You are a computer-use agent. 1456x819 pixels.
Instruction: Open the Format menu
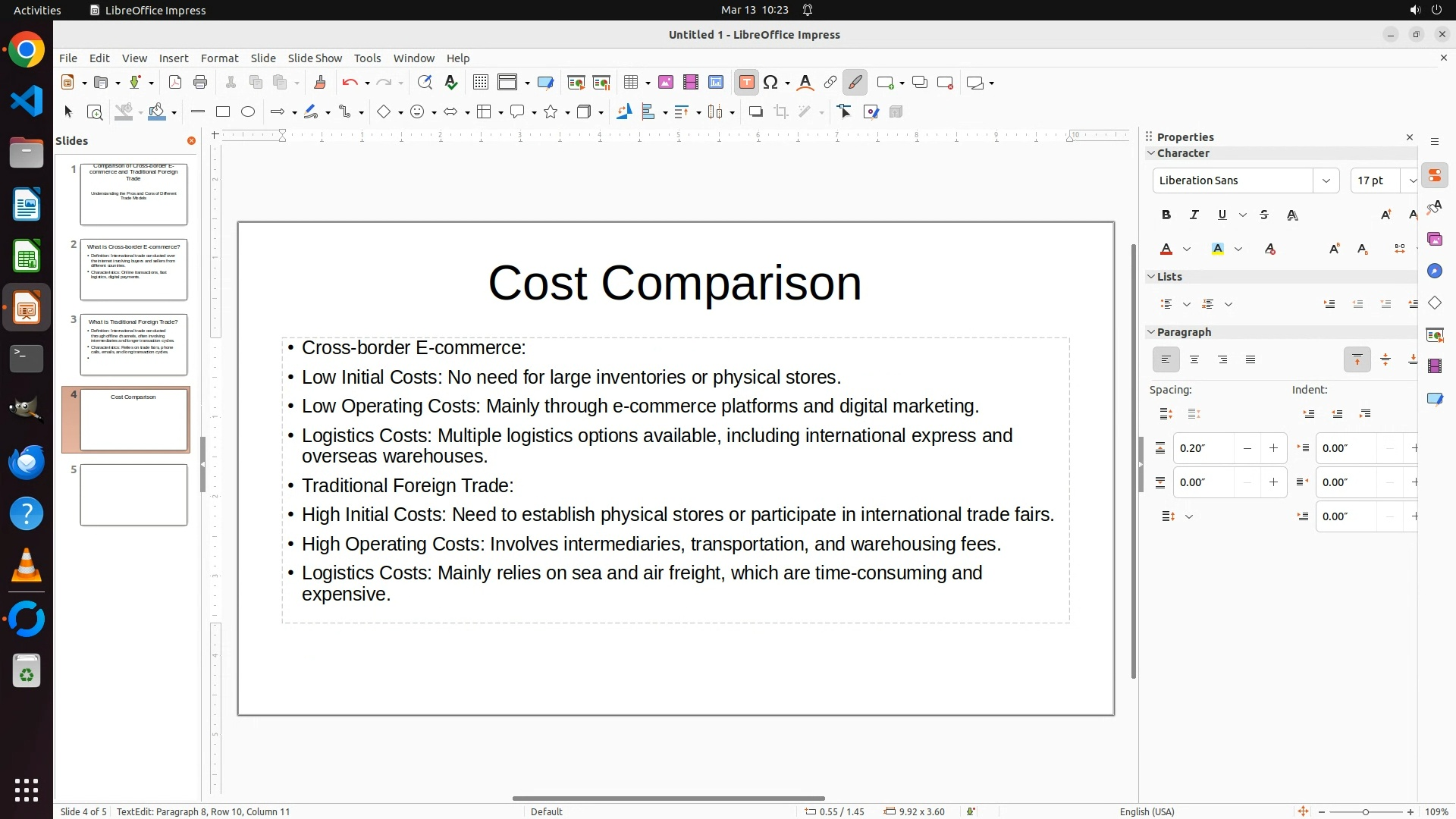(x=219, y=58)
